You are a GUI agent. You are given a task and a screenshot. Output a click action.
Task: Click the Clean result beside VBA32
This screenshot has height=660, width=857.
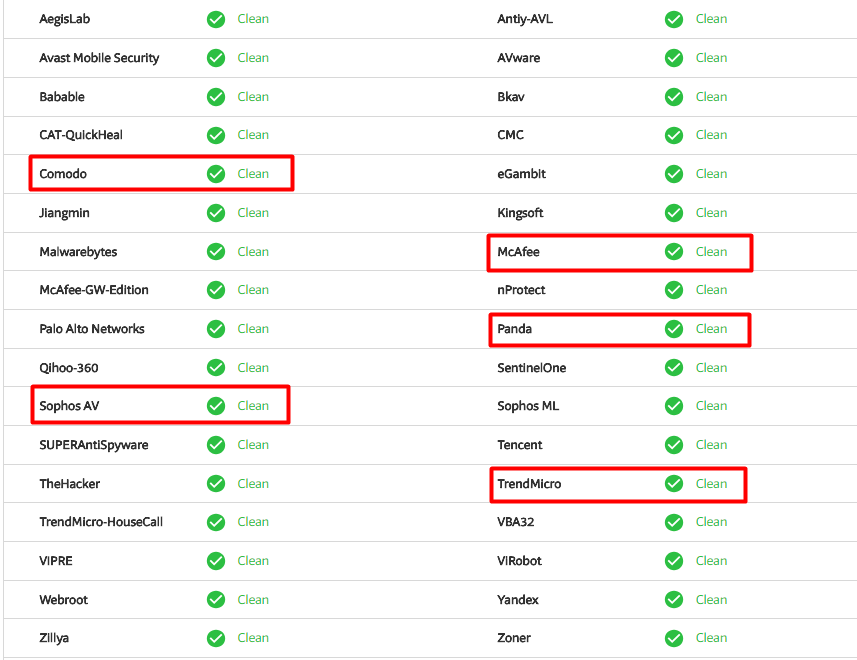tap(711, 522)
